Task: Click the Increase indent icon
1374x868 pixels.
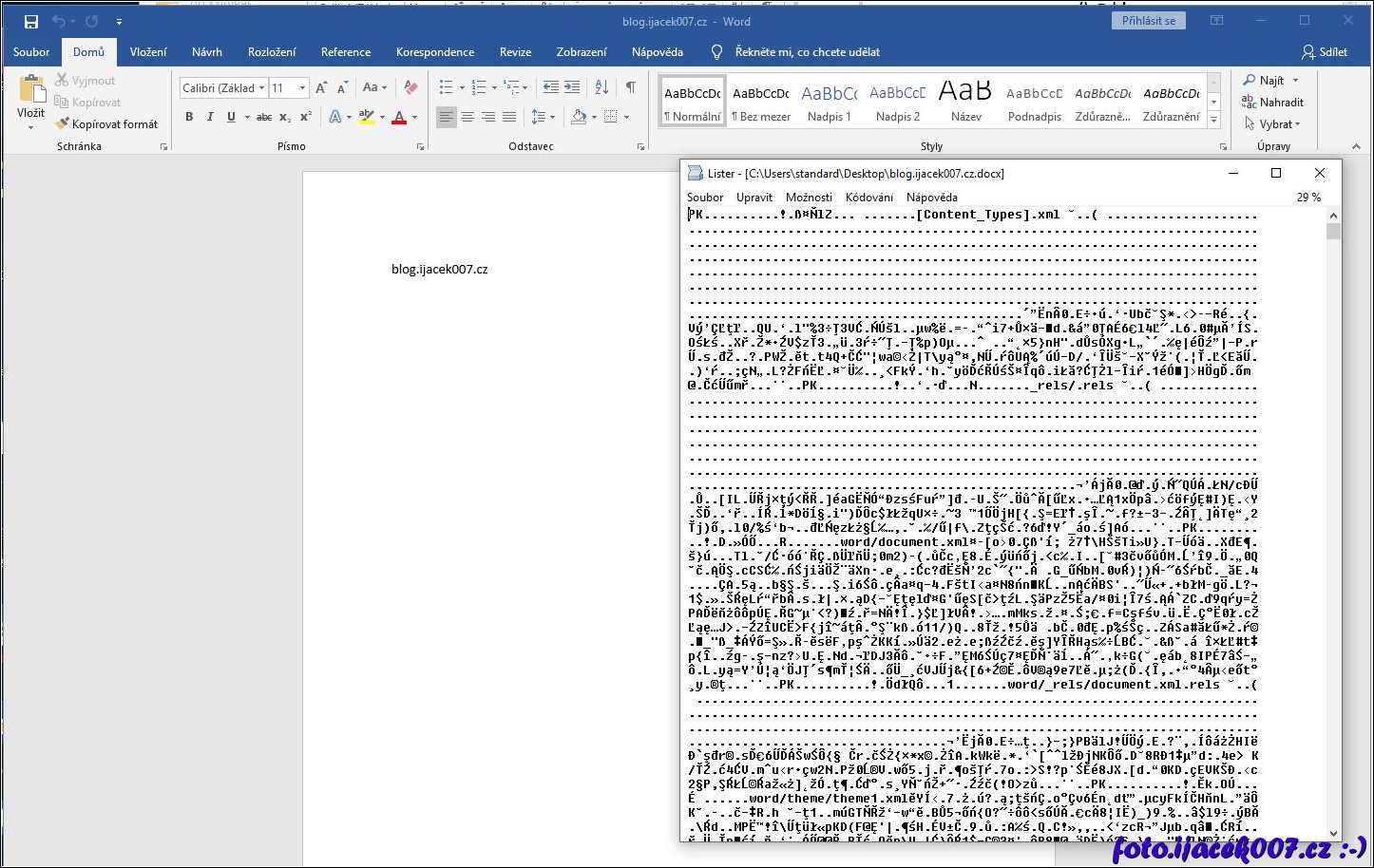Action: pyautogui.click(x=572, y=87)
